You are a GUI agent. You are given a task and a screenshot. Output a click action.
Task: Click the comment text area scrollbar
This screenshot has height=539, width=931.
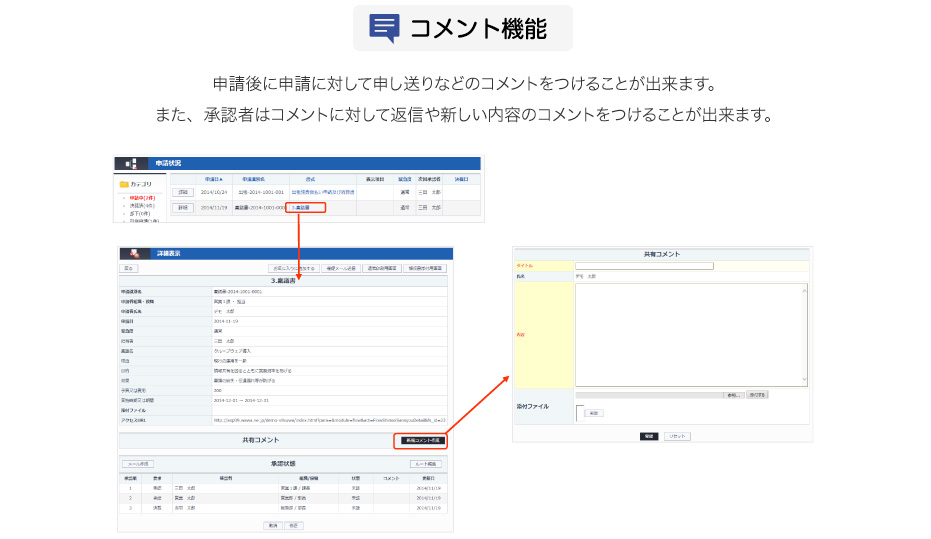coord(804,334)
